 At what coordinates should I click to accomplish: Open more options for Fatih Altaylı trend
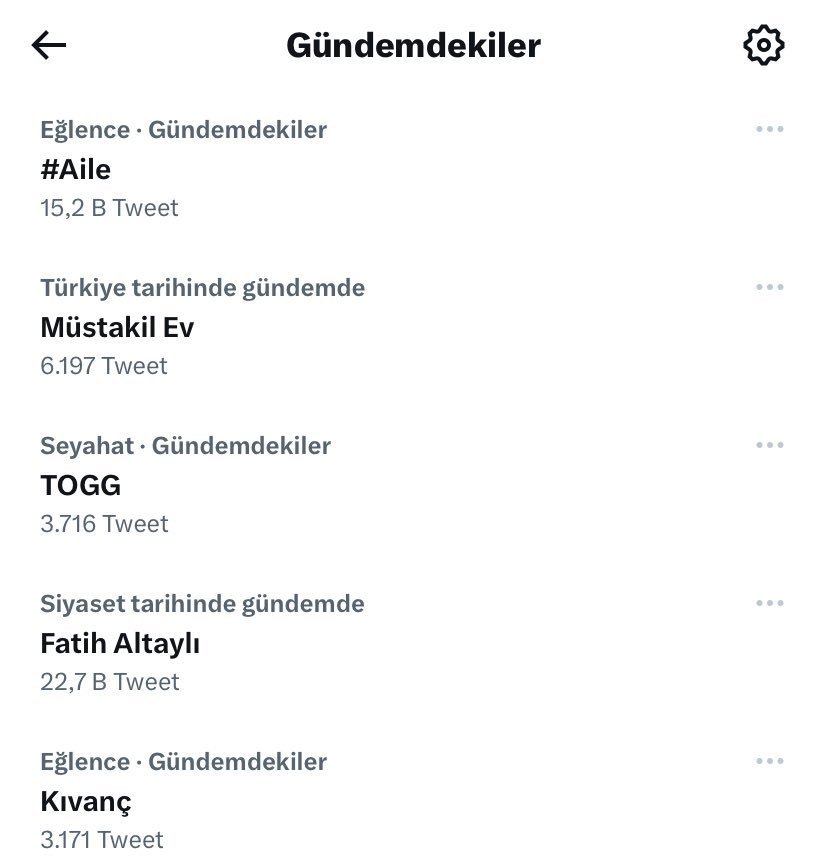pyautogui.click(x=769, y=603)
